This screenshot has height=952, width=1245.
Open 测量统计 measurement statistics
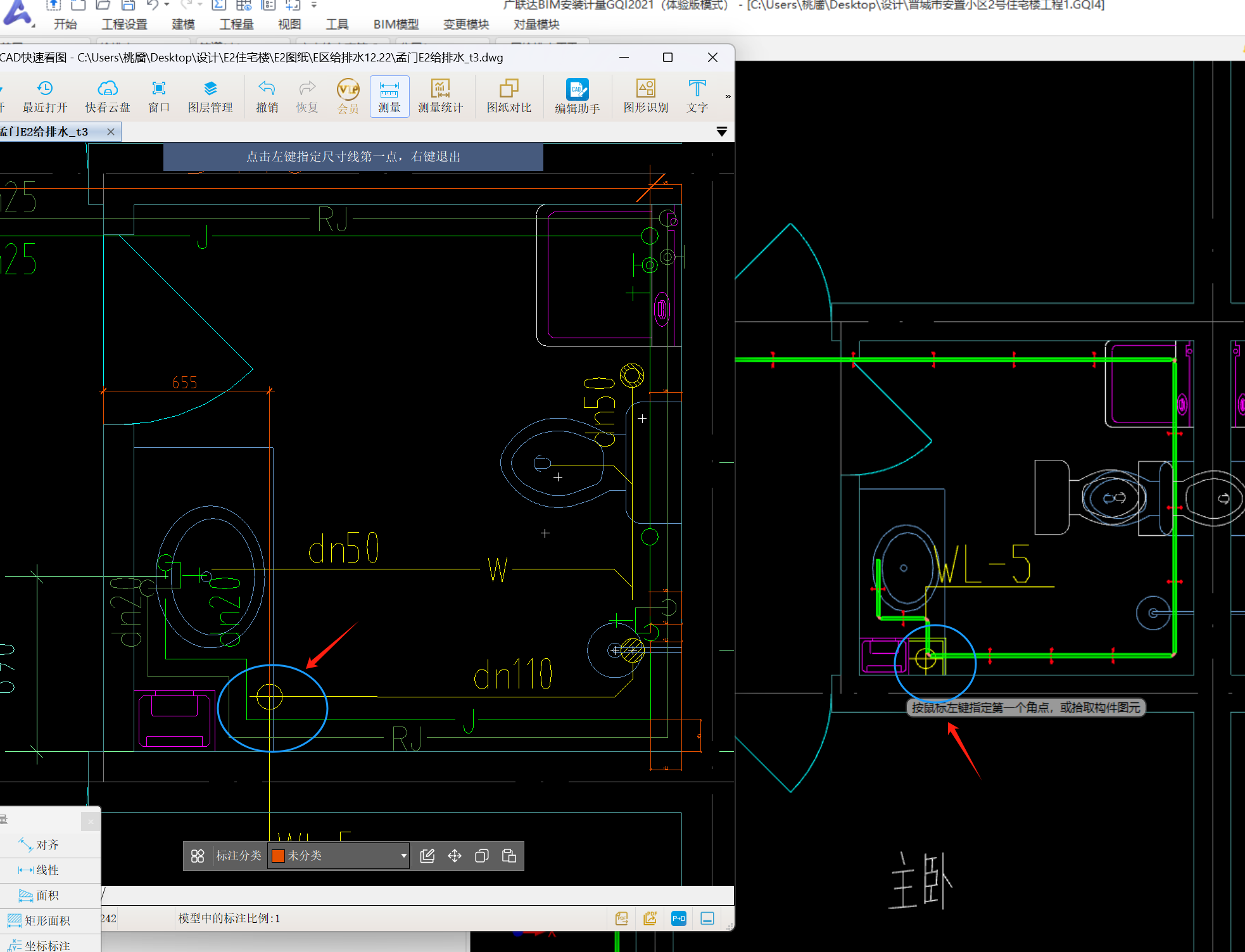pyautogui.click(x=440, y=97)
